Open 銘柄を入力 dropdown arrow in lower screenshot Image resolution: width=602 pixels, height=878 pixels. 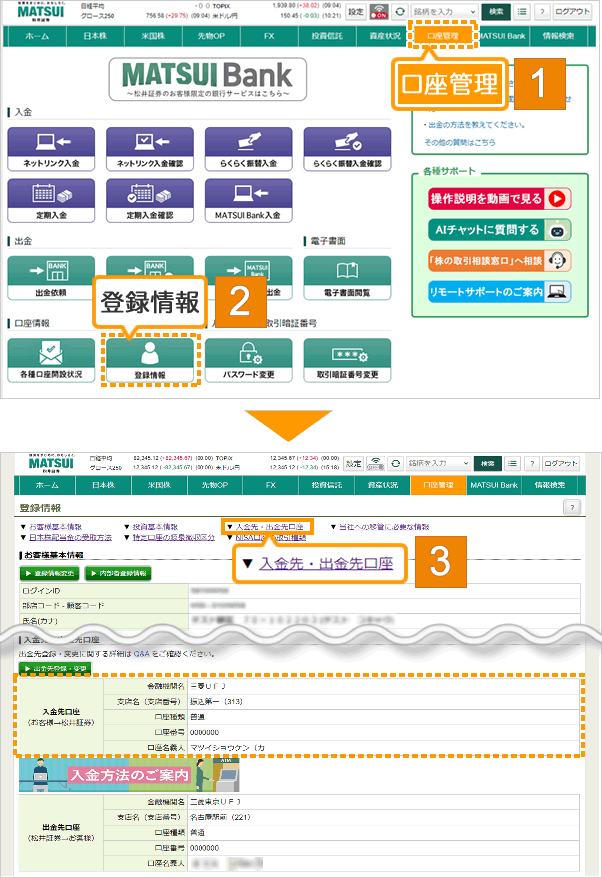coord(465,463)
